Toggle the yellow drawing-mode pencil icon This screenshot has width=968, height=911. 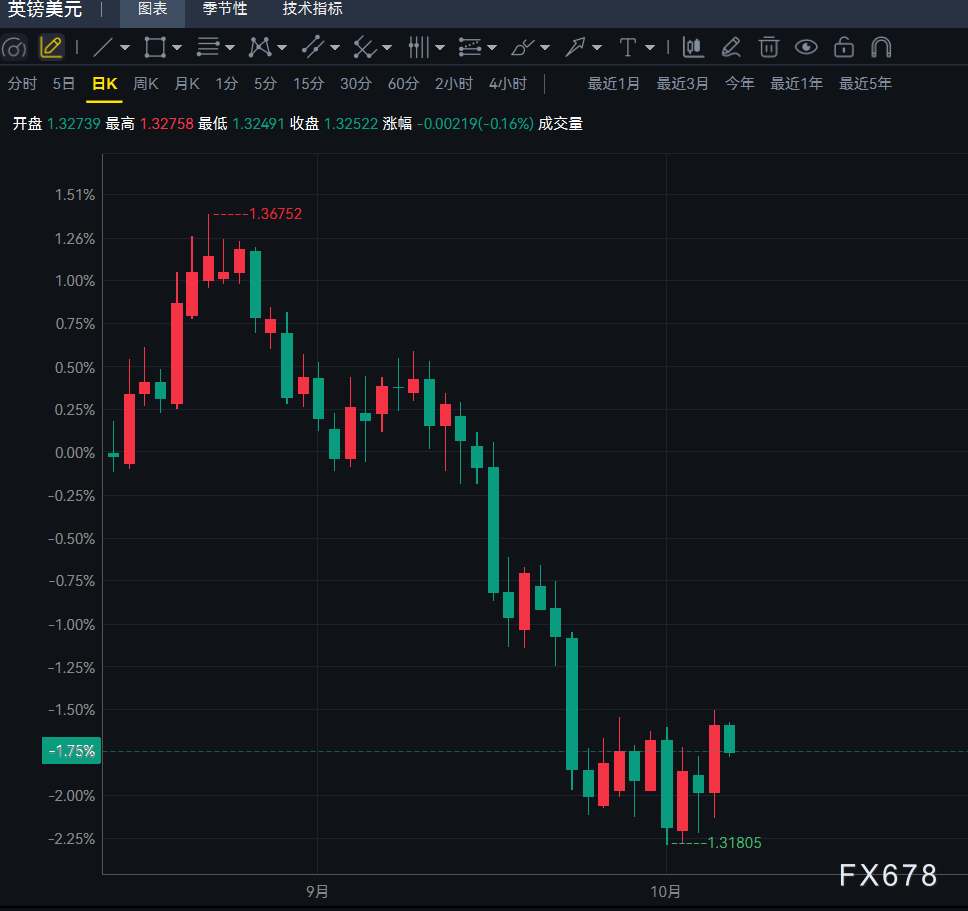[51, 48]
